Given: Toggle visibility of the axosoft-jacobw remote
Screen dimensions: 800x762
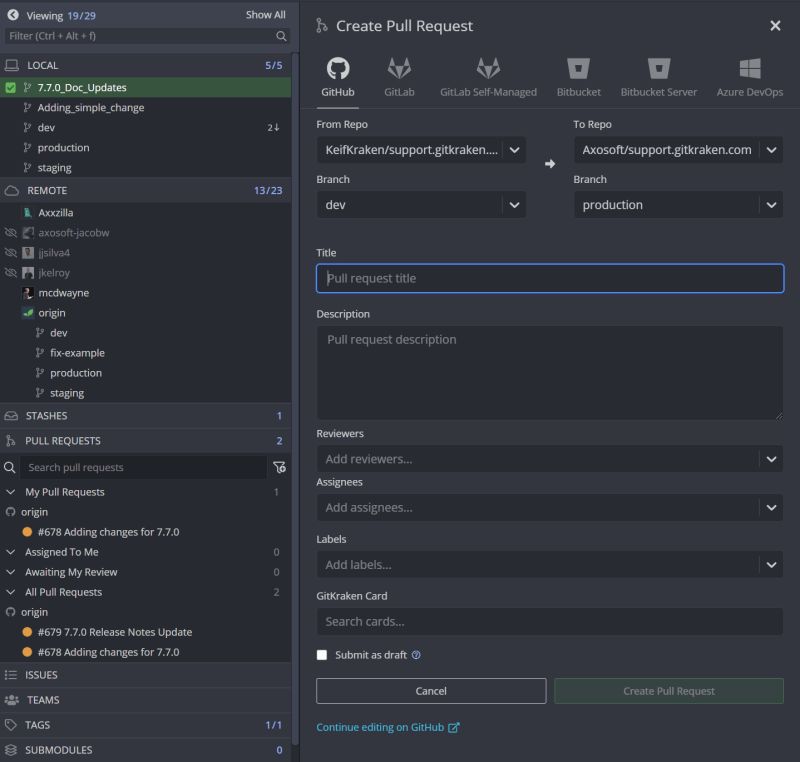Looking at the screenshot, I should 10,232.
